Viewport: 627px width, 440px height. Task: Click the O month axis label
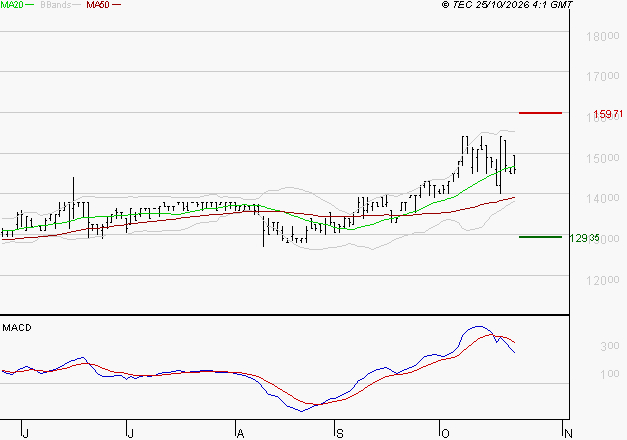point(445,433)
